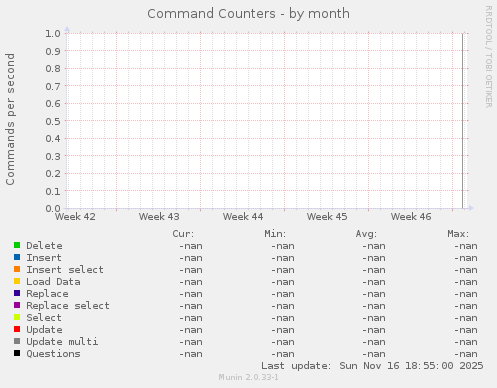Click the 0.0 y-axis value
Image resolution: width=497 pixels, height=388 pixels.
53,208
